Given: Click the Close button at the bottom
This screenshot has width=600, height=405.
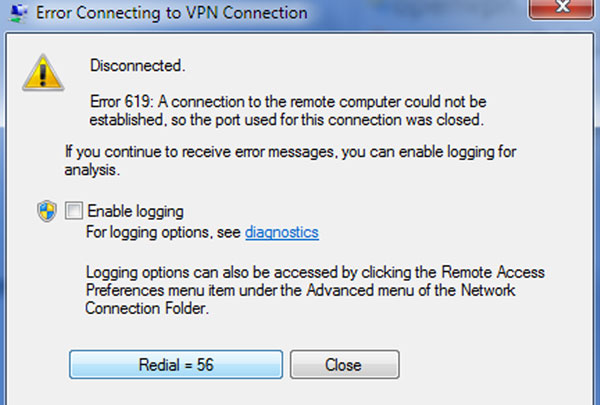Looking at the screenshot, I should pyautogui.click(x=344, y=364).
